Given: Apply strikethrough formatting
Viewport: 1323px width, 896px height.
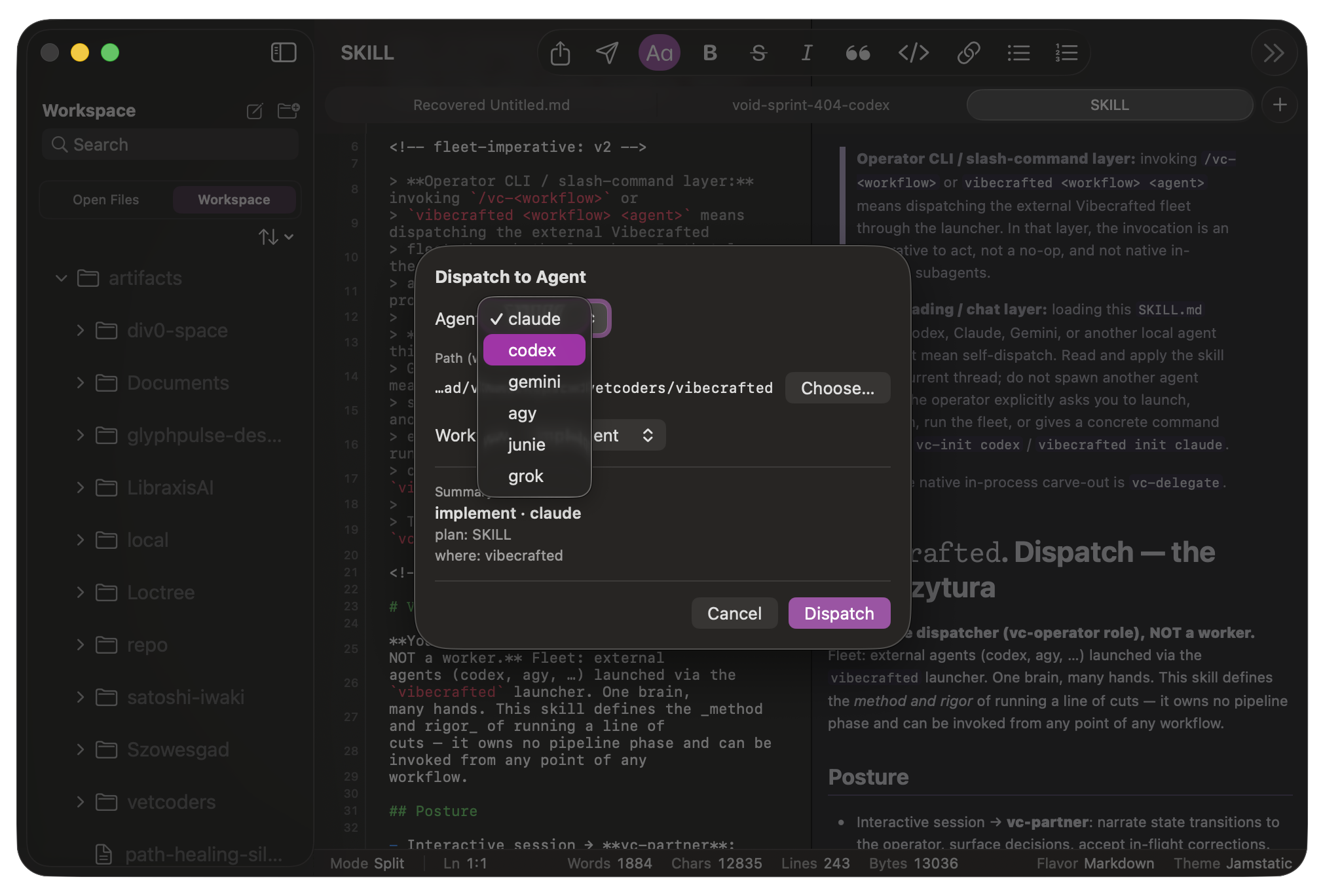Looking at the screenshot, I should [758, 52].
